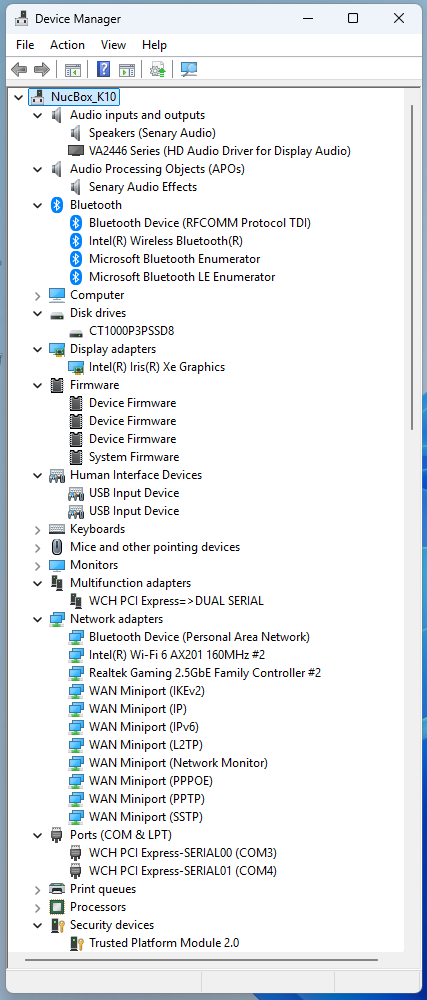This screenshot has height=1000, width=427.
Task: Select the Intel Iris Xe Graphics icon
Action: pyautogui.click(x=76, y=367)
